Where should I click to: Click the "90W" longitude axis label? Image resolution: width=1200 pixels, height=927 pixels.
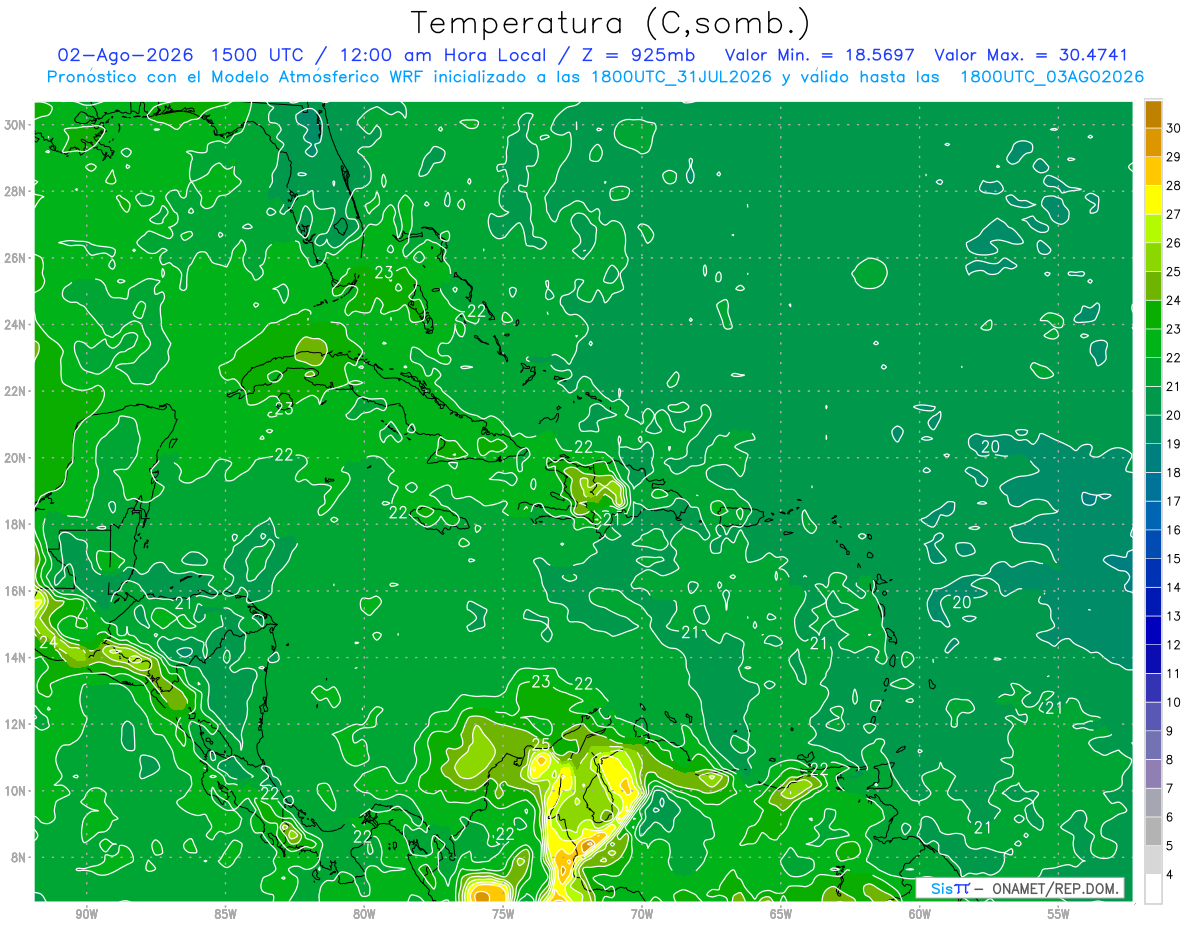tap(87, 914)
